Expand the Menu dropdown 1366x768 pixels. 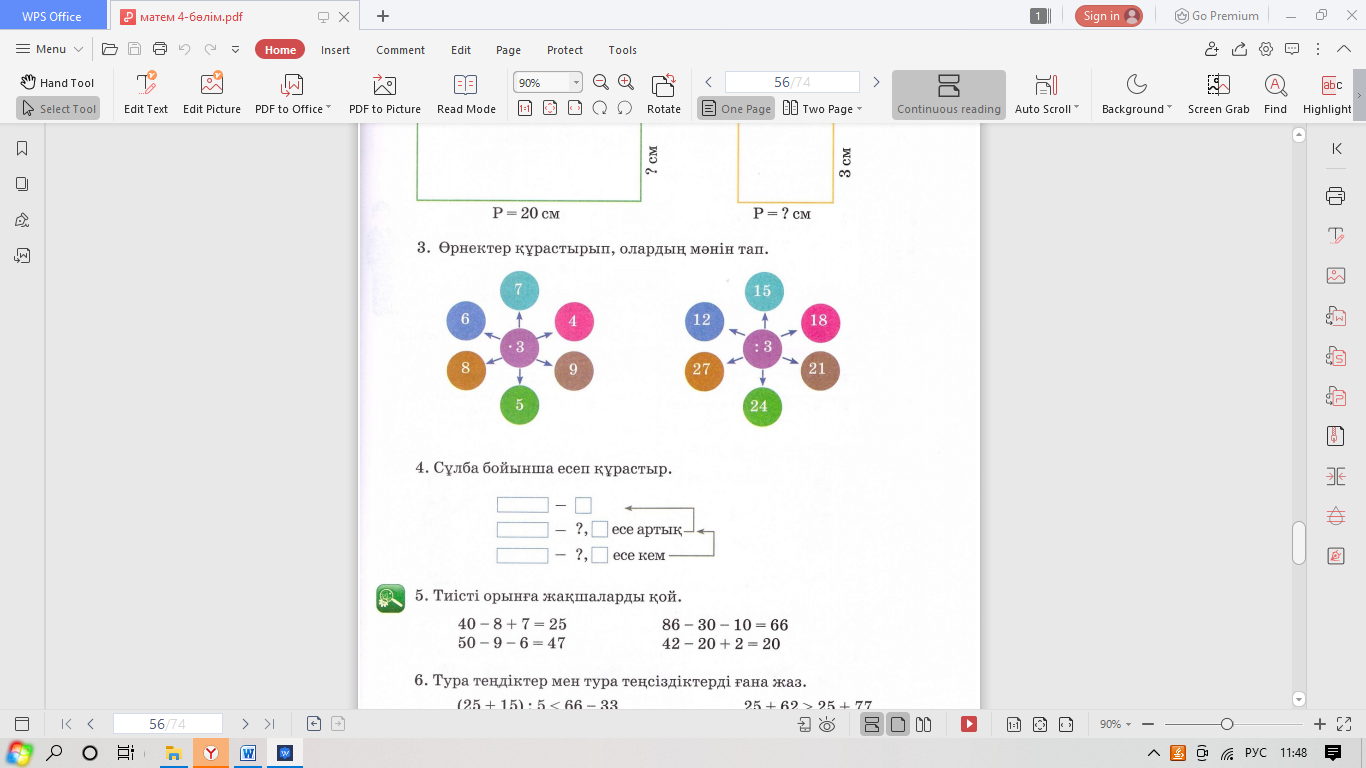[50, 49]
